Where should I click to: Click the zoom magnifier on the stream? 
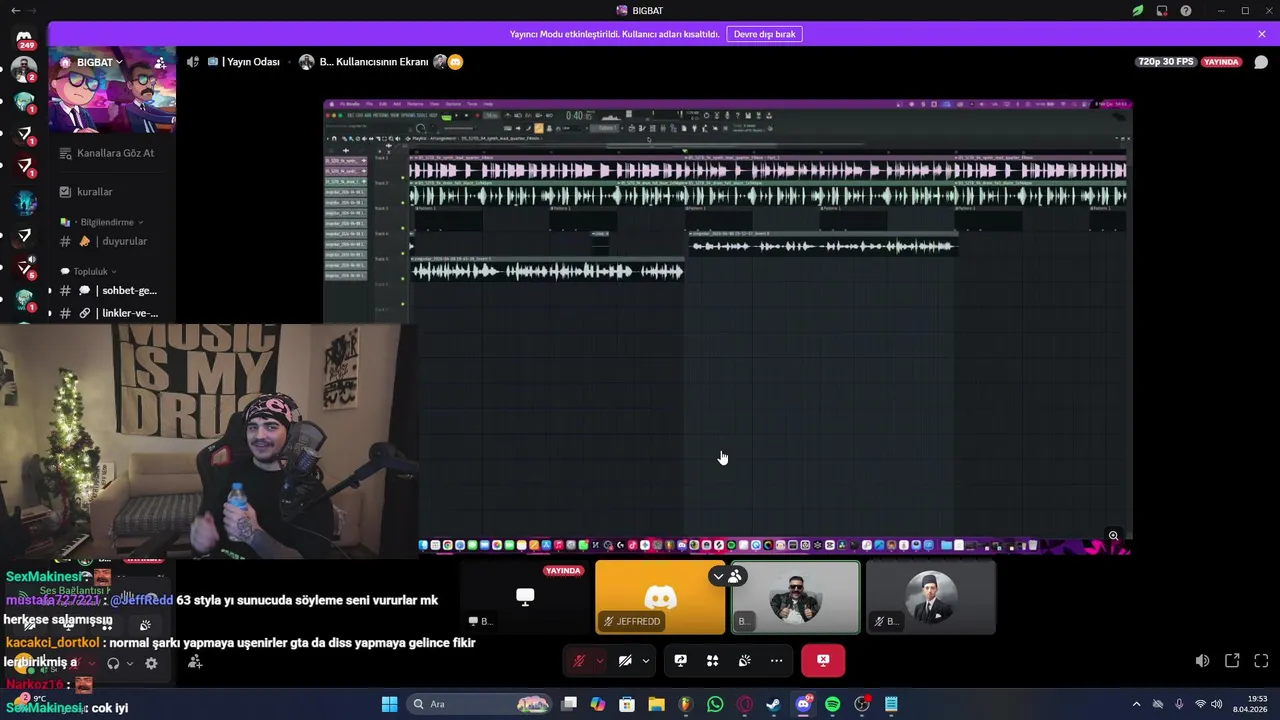(1113, 536)
